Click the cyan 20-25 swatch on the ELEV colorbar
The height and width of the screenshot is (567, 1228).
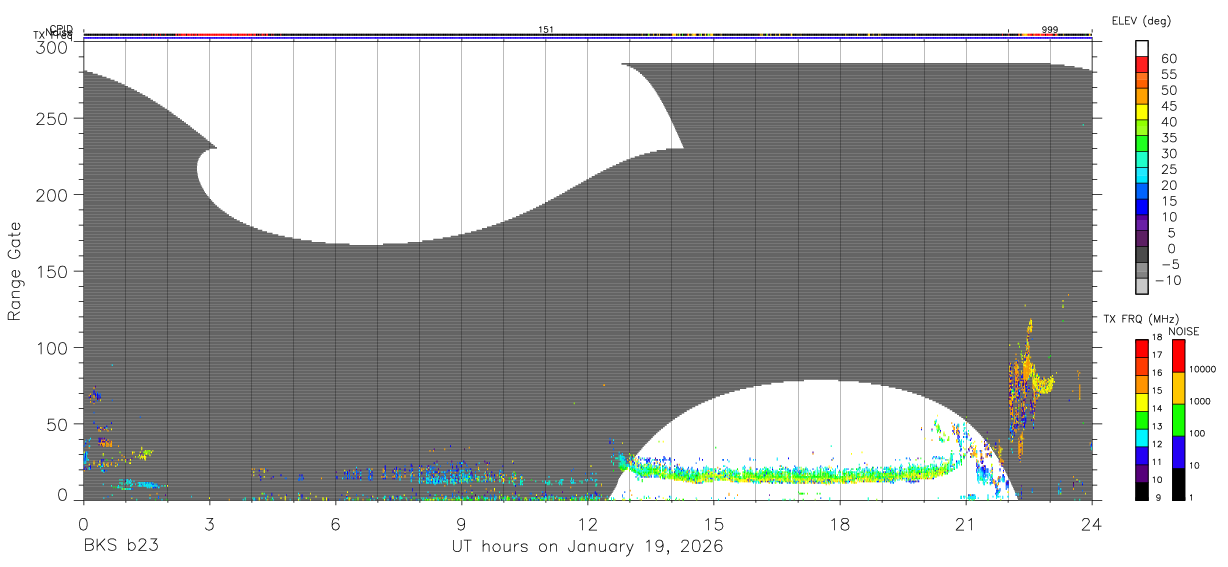click(x=1142, y=176)
